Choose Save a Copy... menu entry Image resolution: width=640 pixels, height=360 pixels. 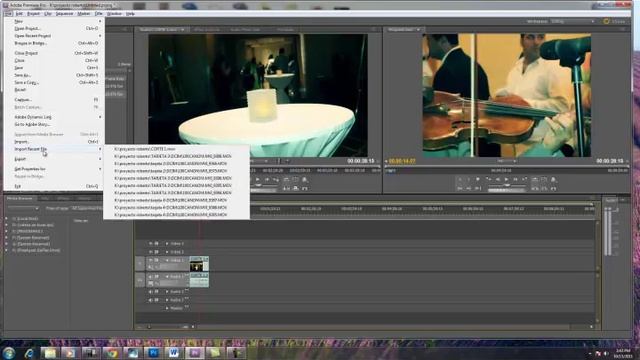[x=54, y=82]
